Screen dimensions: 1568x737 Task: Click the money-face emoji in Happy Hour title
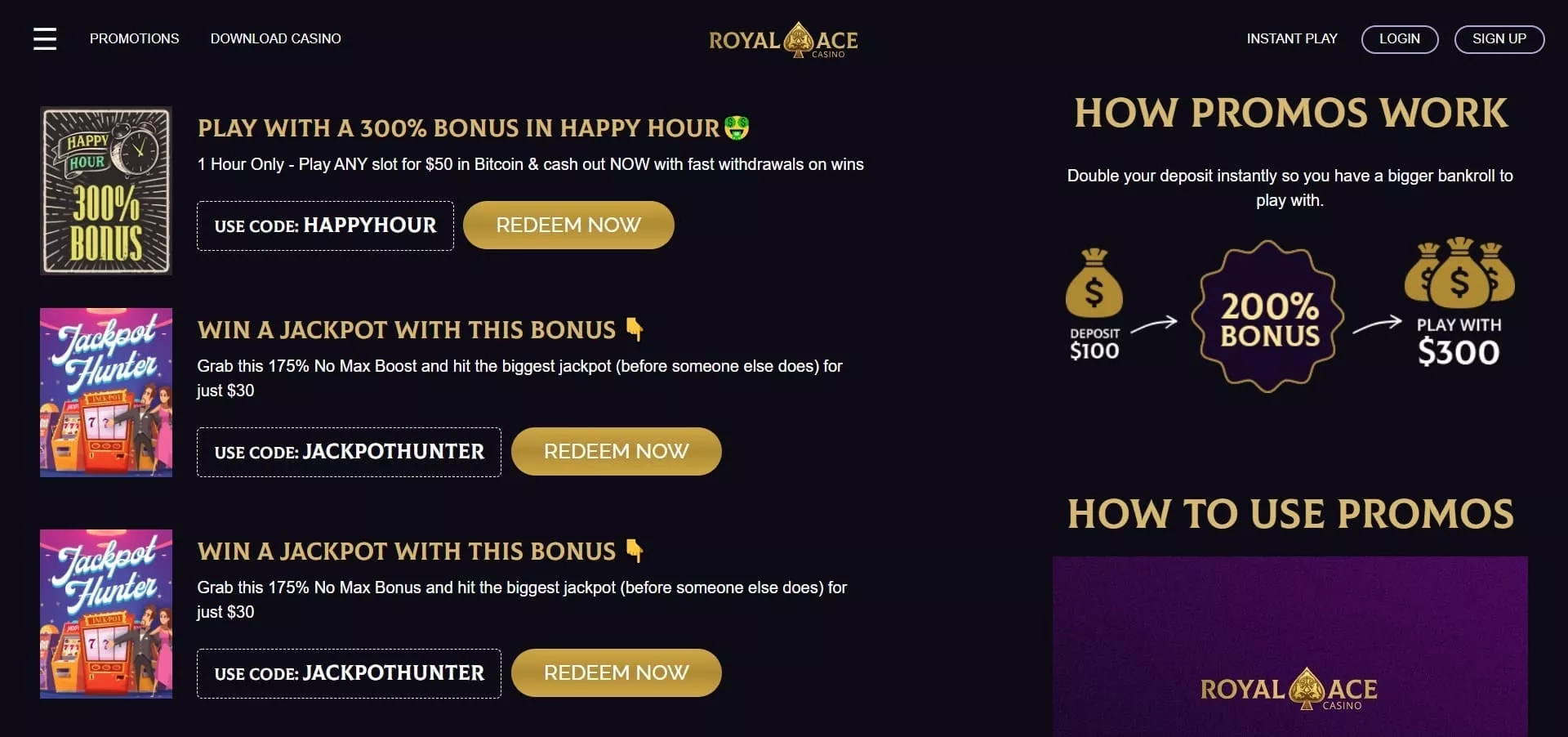737,127
